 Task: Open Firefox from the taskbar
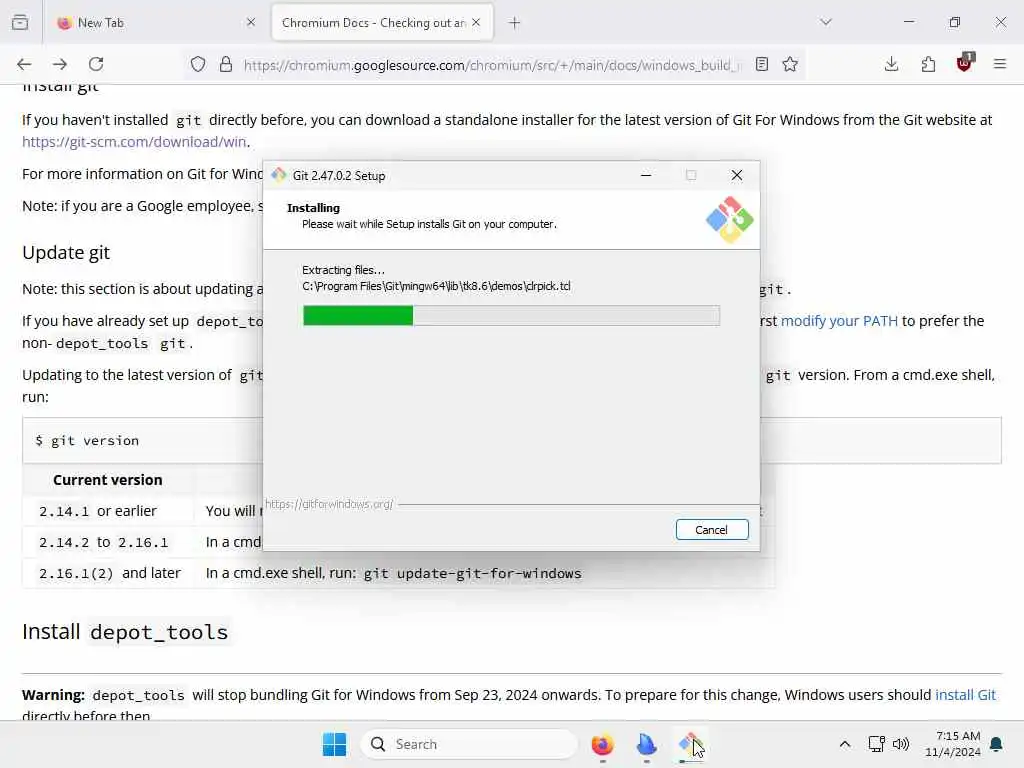pos(602,744)
